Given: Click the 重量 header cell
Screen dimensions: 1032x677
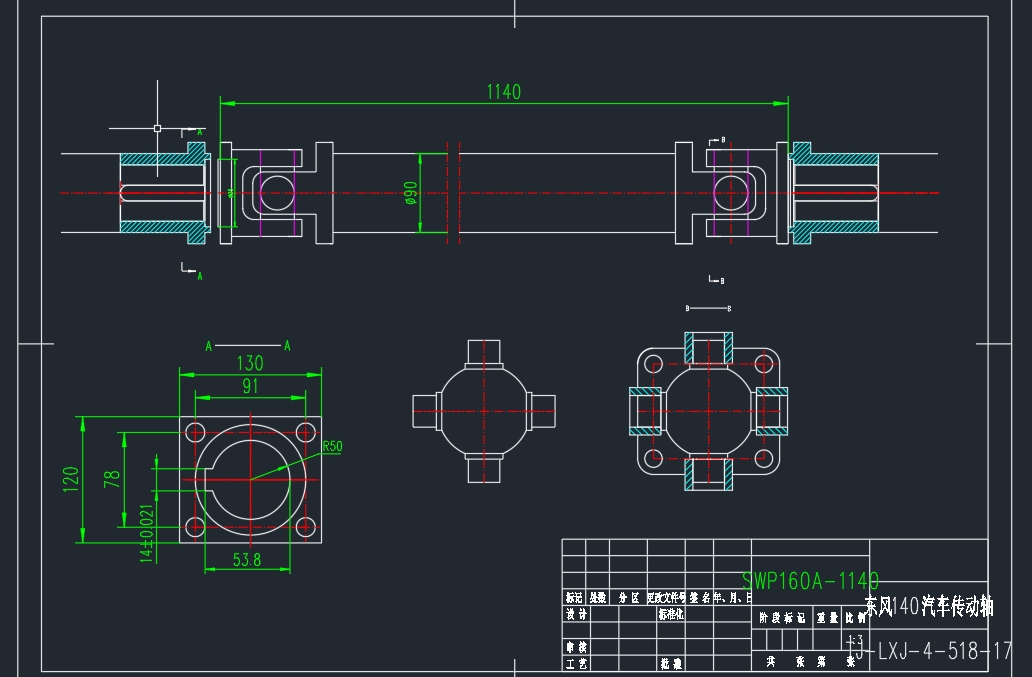Looking at the screenshot, I should click(828, 618).
